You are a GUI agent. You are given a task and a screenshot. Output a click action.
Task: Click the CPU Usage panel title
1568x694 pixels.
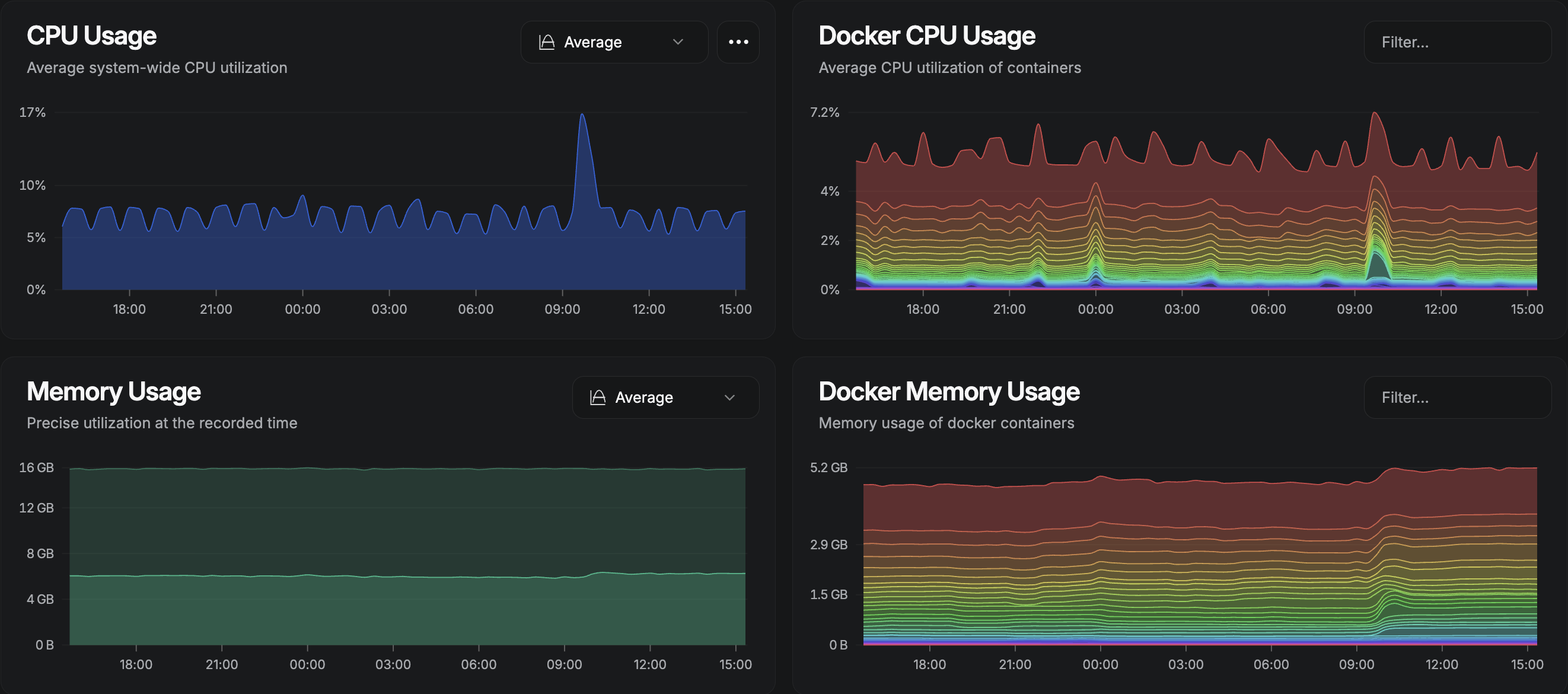tap(91, 36)
